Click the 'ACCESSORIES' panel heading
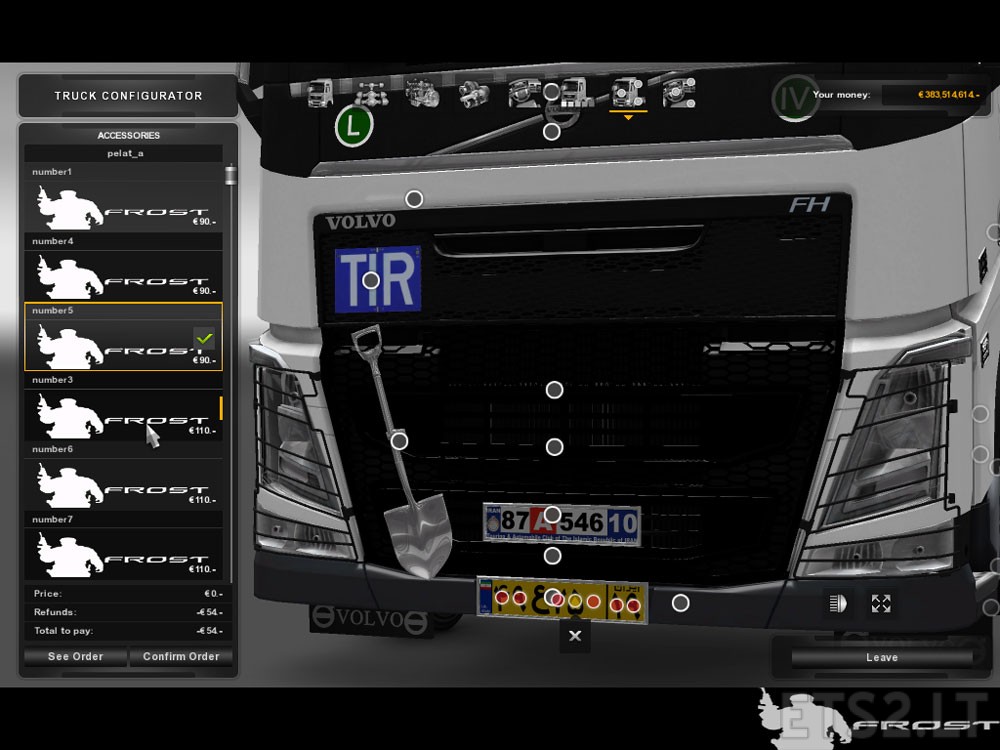This screenshot has width=1000, height=750. pos(129,135)
